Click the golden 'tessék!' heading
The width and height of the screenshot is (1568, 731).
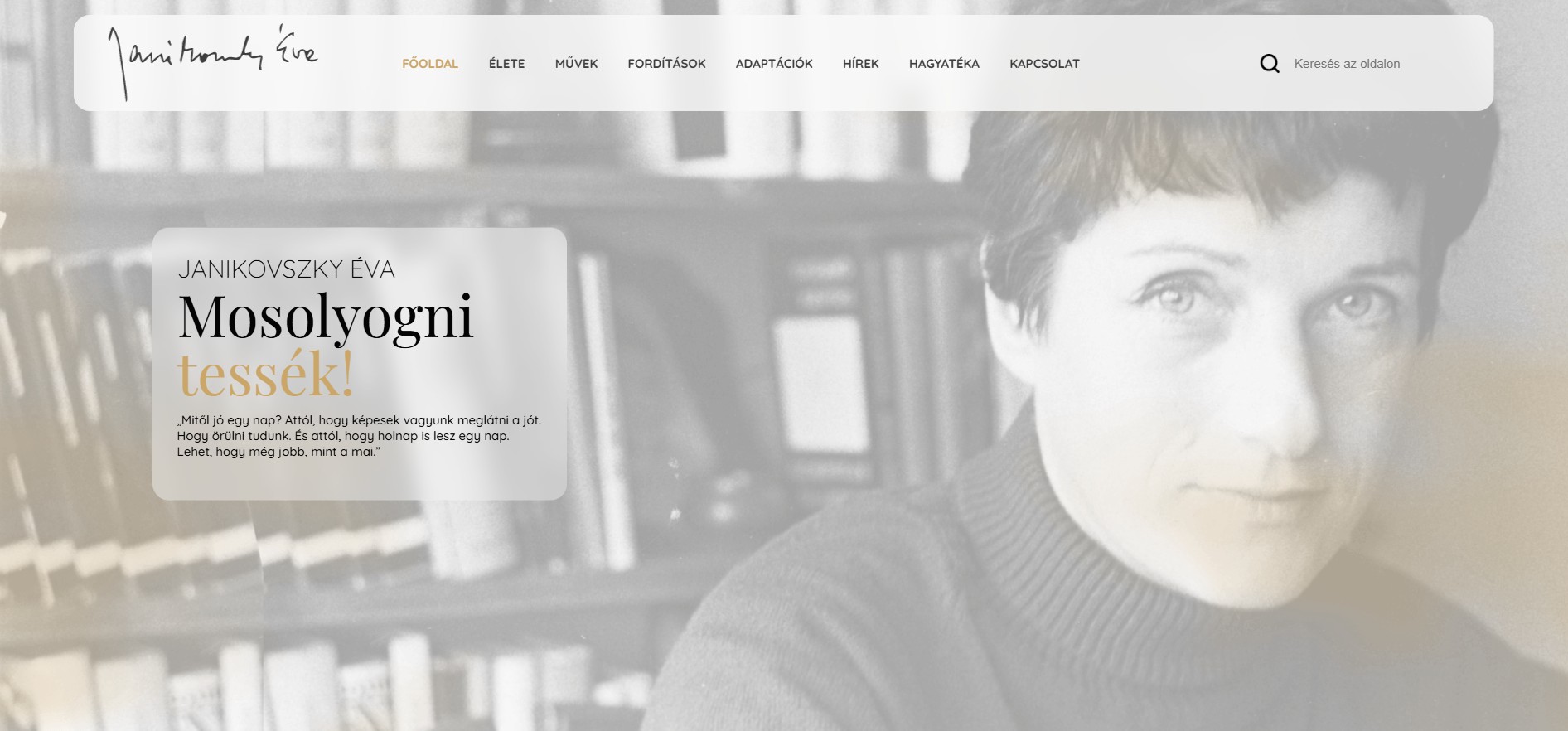(x=266, y=375)
